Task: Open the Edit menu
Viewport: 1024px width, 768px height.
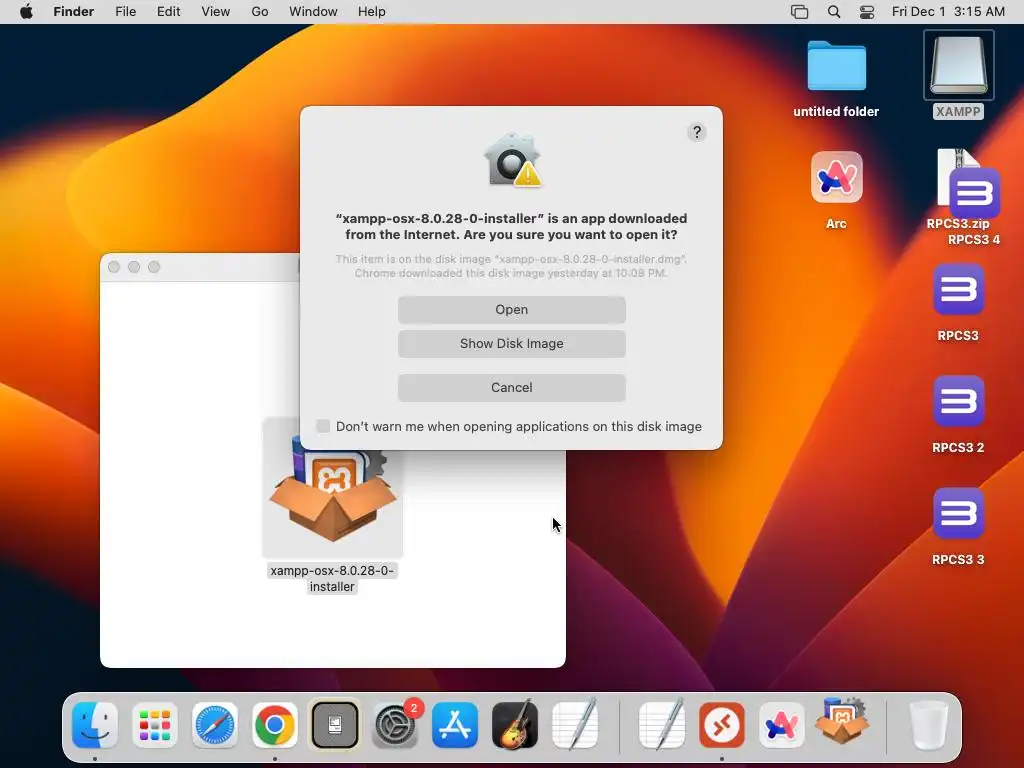Action: pos(168,12)
